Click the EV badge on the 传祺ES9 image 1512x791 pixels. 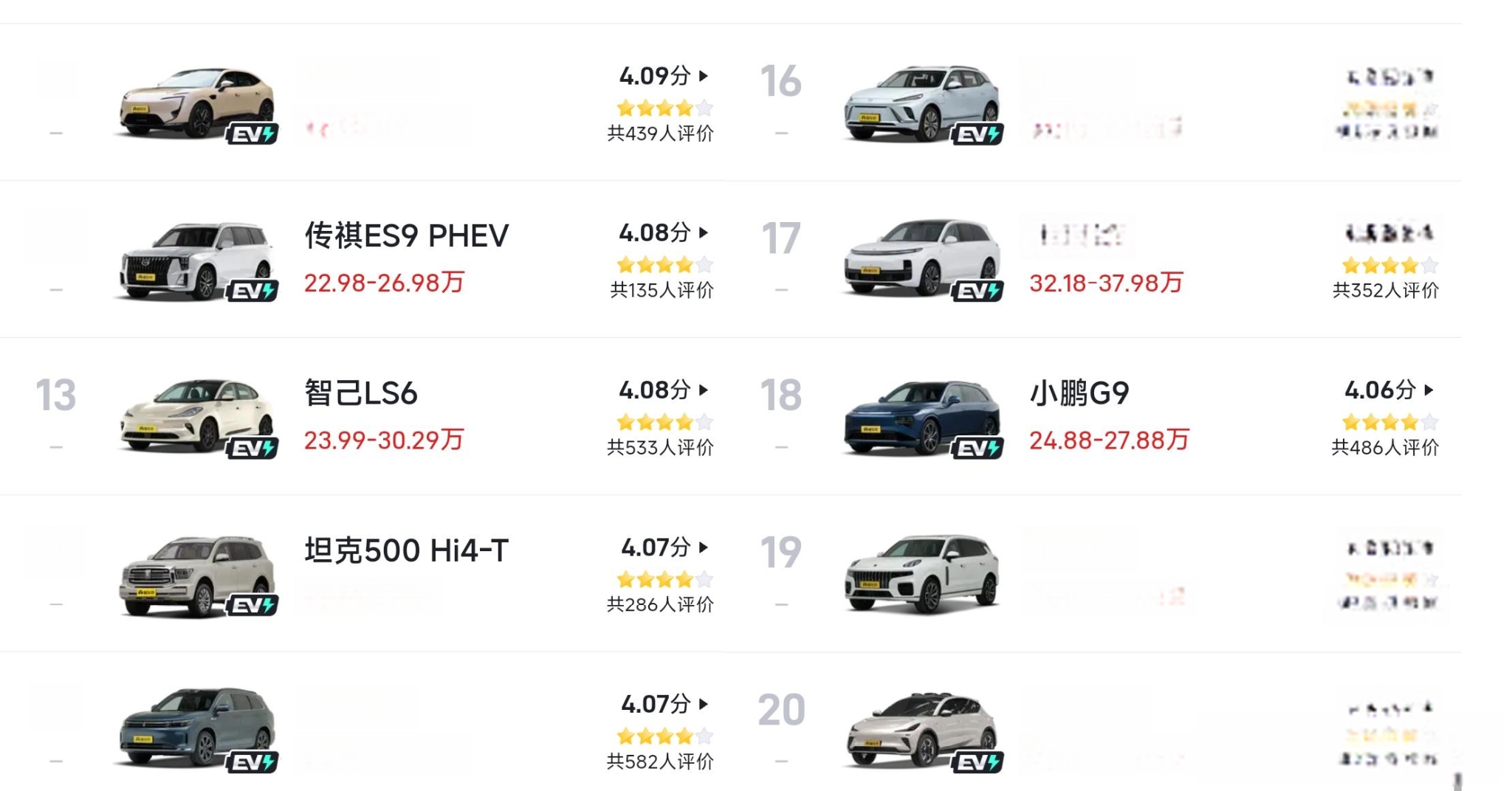point(252,291)
